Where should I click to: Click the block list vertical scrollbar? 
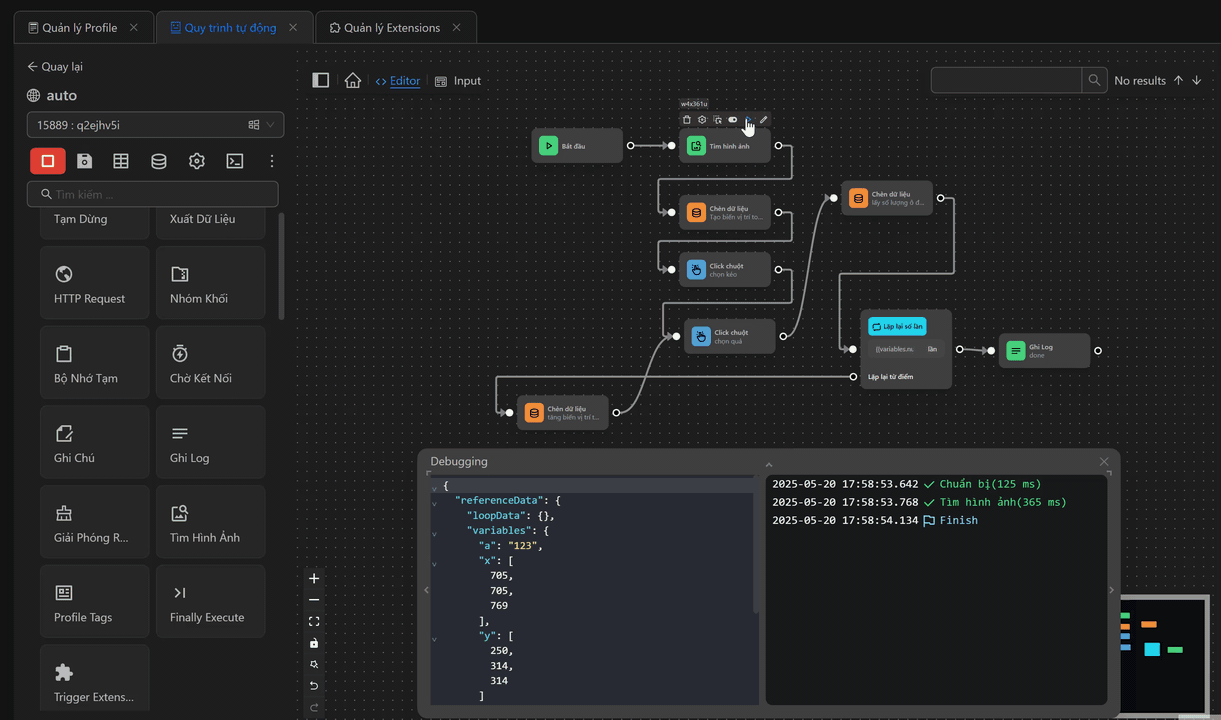[x=281, y=265]
